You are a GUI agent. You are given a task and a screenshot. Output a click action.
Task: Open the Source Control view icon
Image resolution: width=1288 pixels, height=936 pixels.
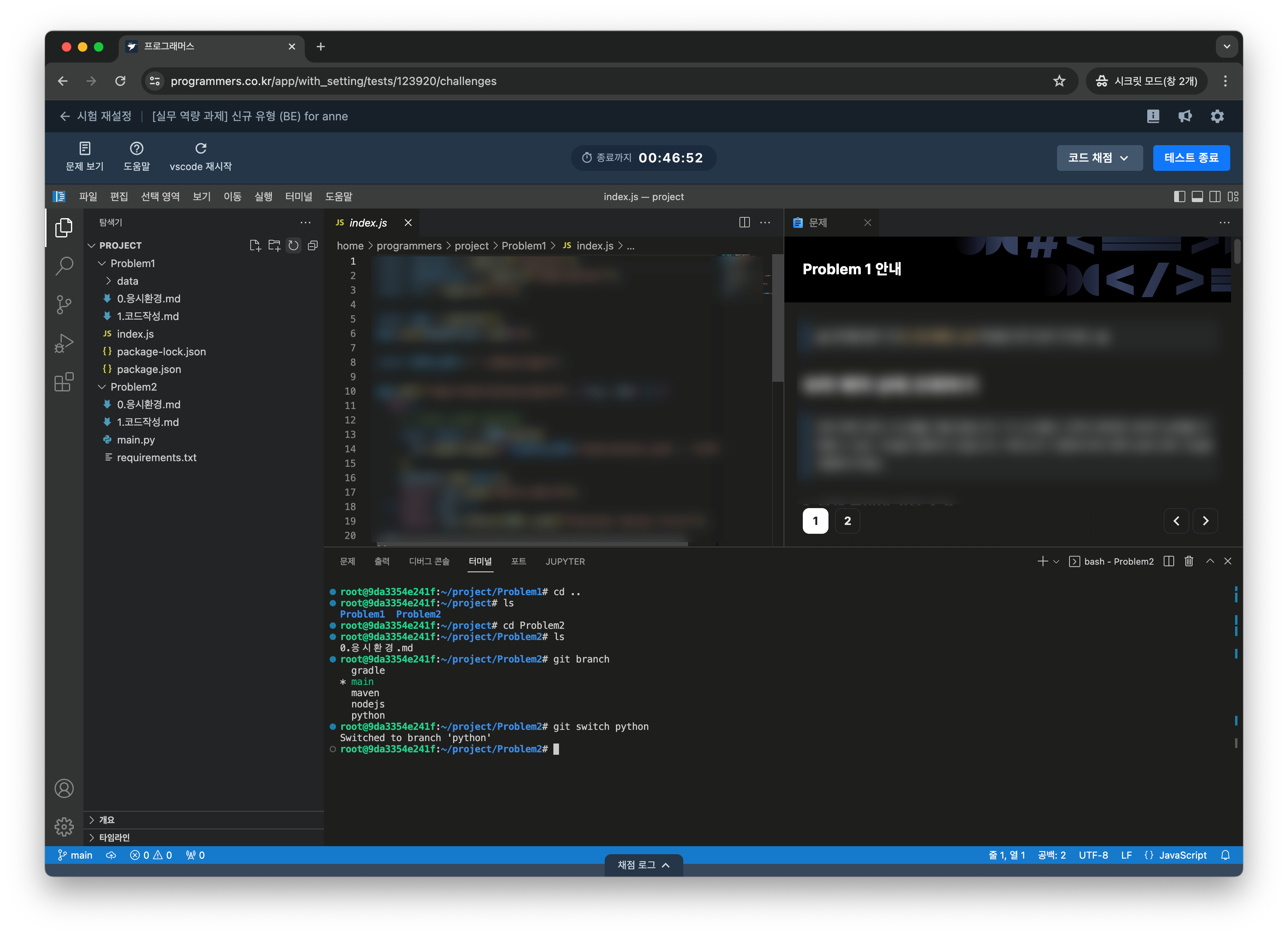click(64, 304)
